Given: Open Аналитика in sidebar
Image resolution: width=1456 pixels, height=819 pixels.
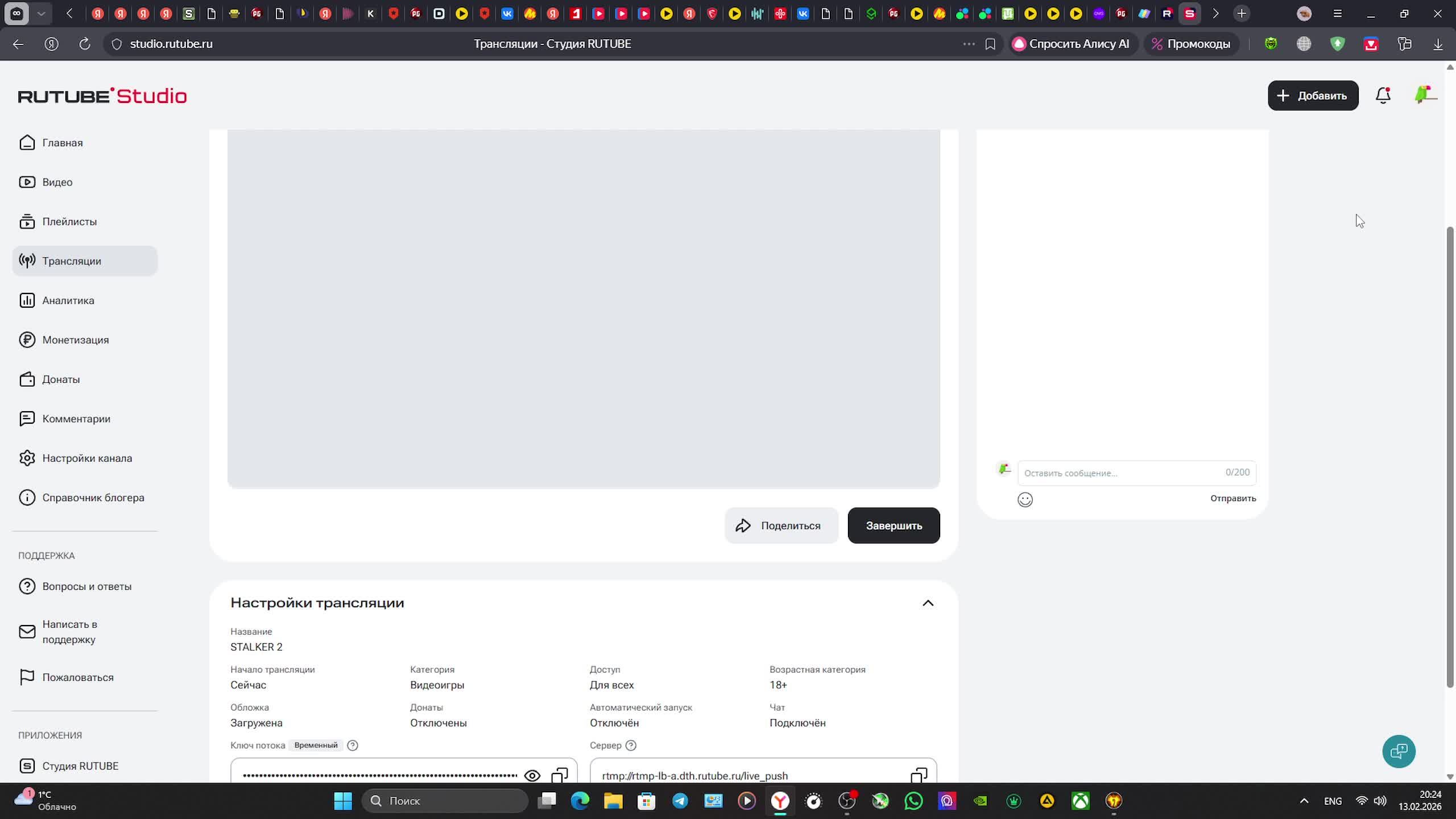Looking at the screenshot, I should click(x=68, y=300).
